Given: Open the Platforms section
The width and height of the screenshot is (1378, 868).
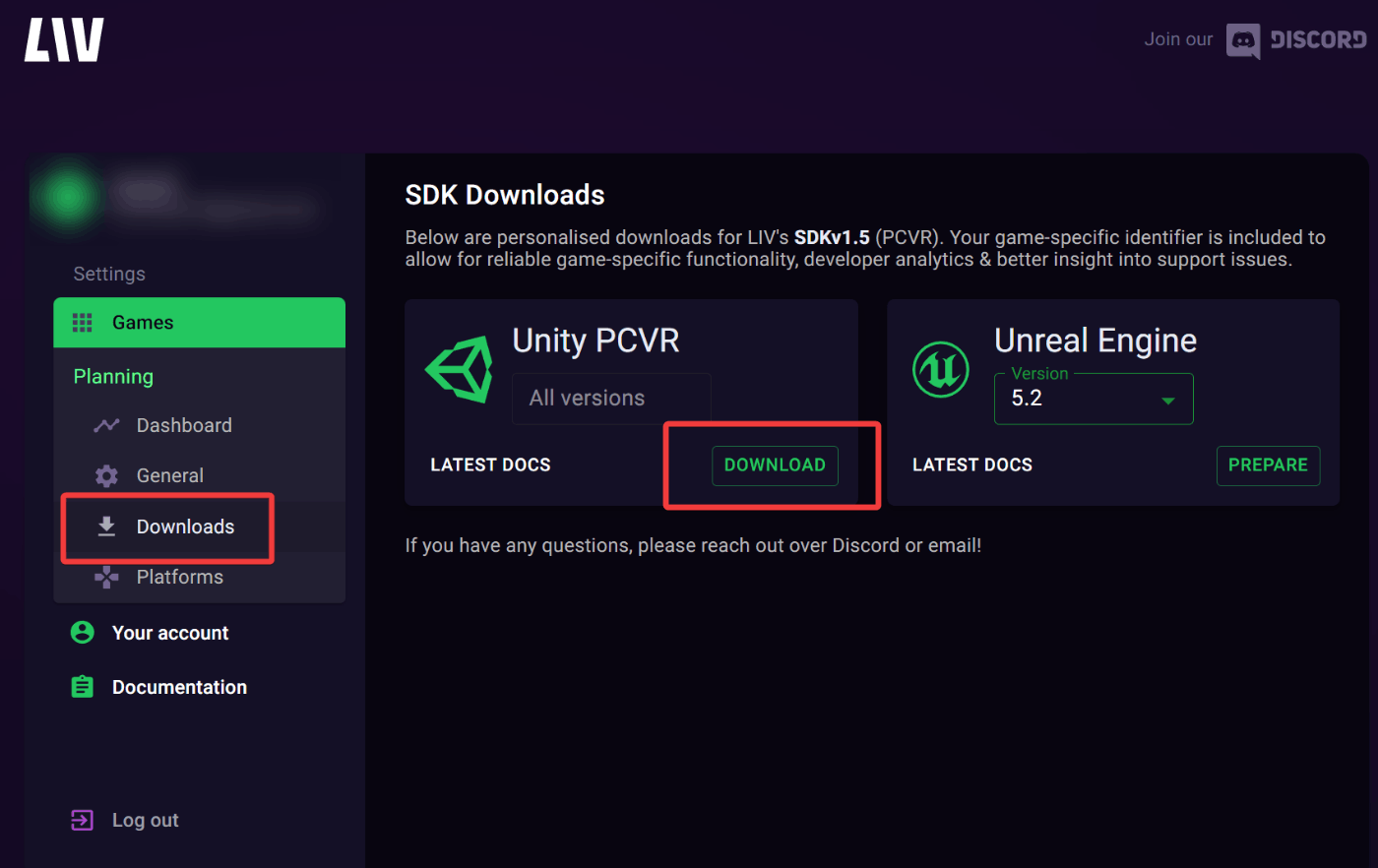Looking at the screenshot, I should (199, 577).
